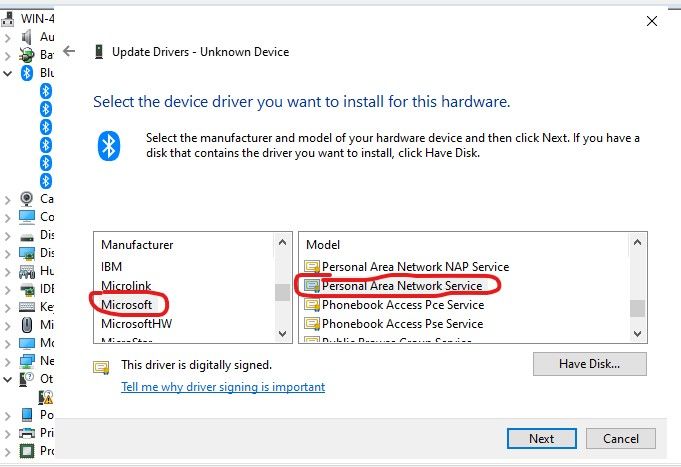
Task: Select Microsoft in the Manufacturer list
Action: pyautogui.click(x=128, y=303)
